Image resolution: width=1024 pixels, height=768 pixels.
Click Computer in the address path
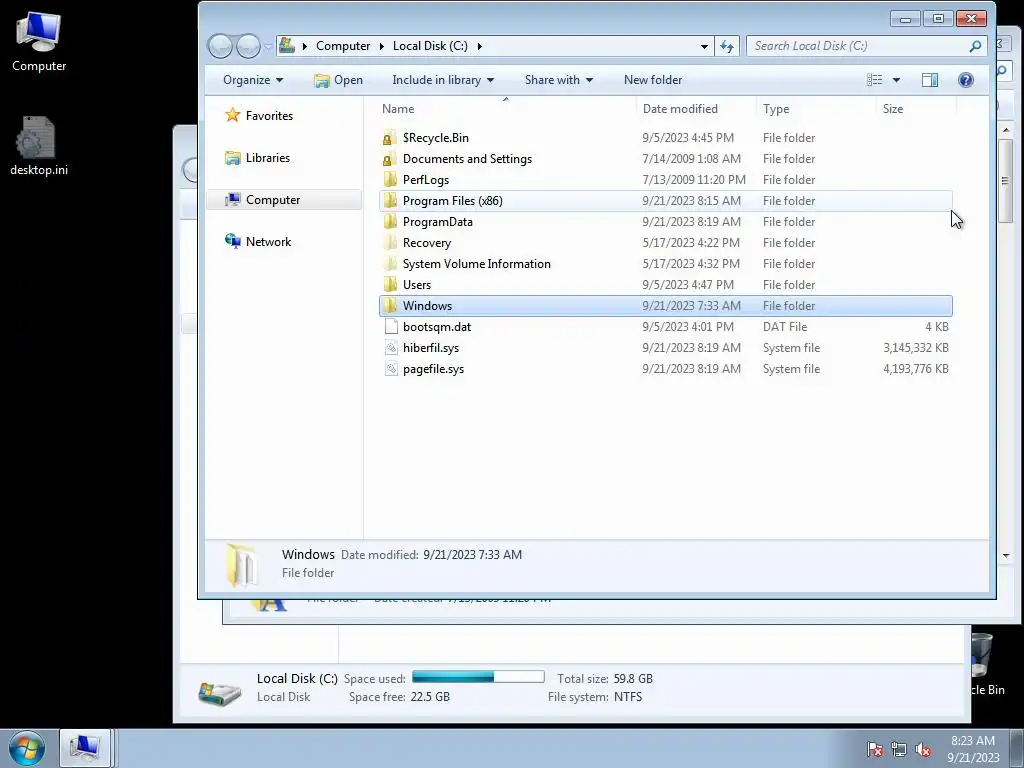tap(343, 46)
